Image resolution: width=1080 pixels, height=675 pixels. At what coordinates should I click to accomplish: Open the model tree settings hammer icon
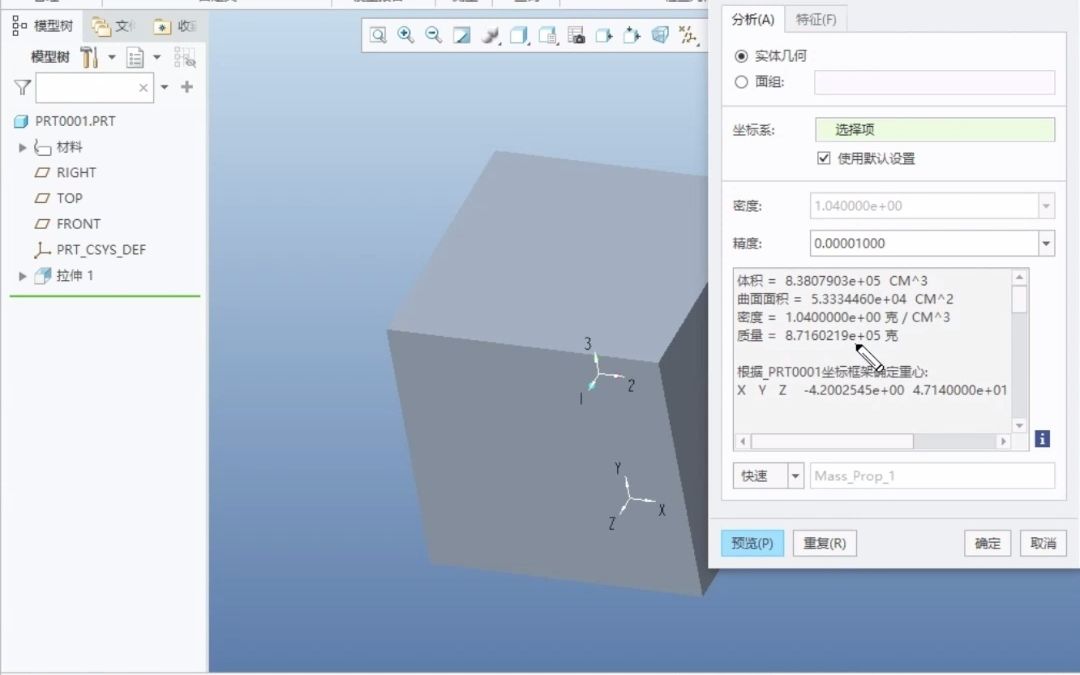coord(90,58)
